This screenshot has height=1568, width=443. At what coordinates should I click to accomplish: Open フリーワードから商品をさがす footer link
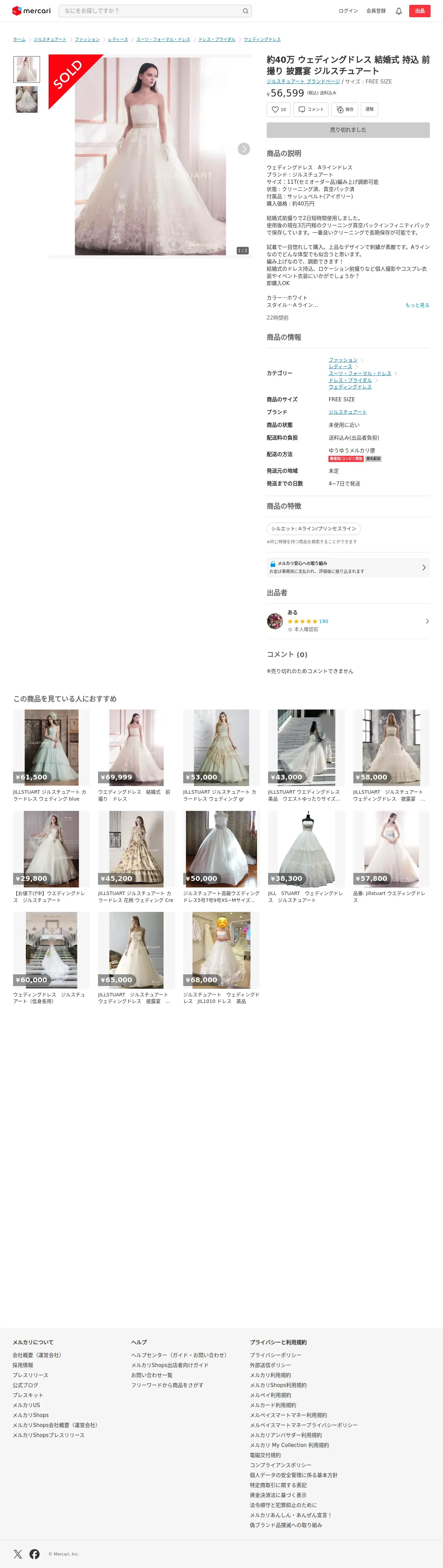click(168, 1385)
